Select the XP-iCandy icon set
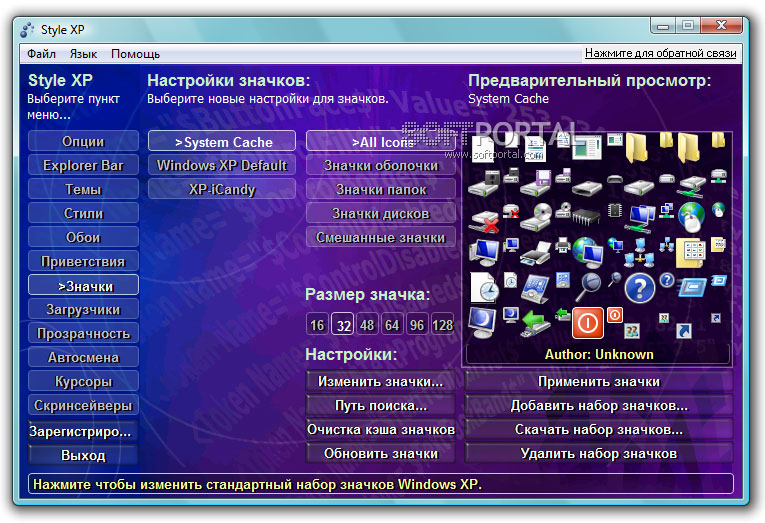Image resolution: width=765 pixels, height=523 pixels. click(x=222, y=189)
